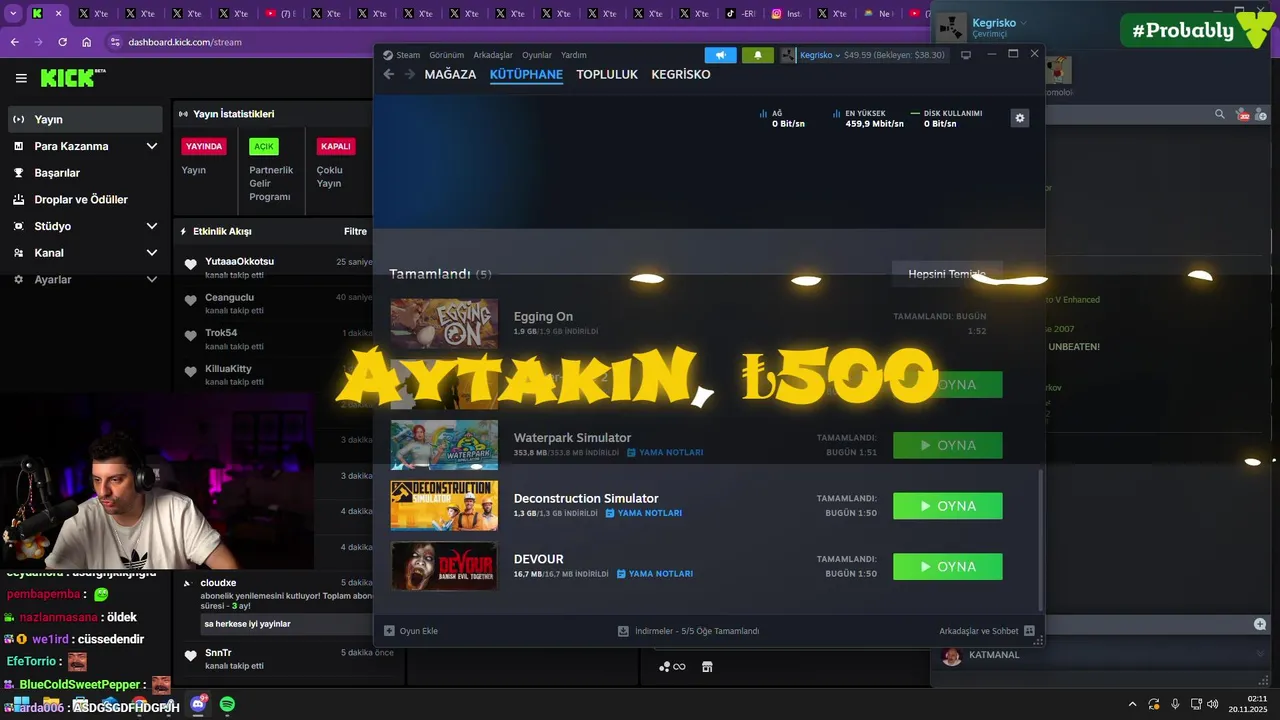The width and height of the screenshot is (1280, 720).
Task: Click the Oyun Ekle plus icon
Action: pyautogui.click(x=390, y=631)
